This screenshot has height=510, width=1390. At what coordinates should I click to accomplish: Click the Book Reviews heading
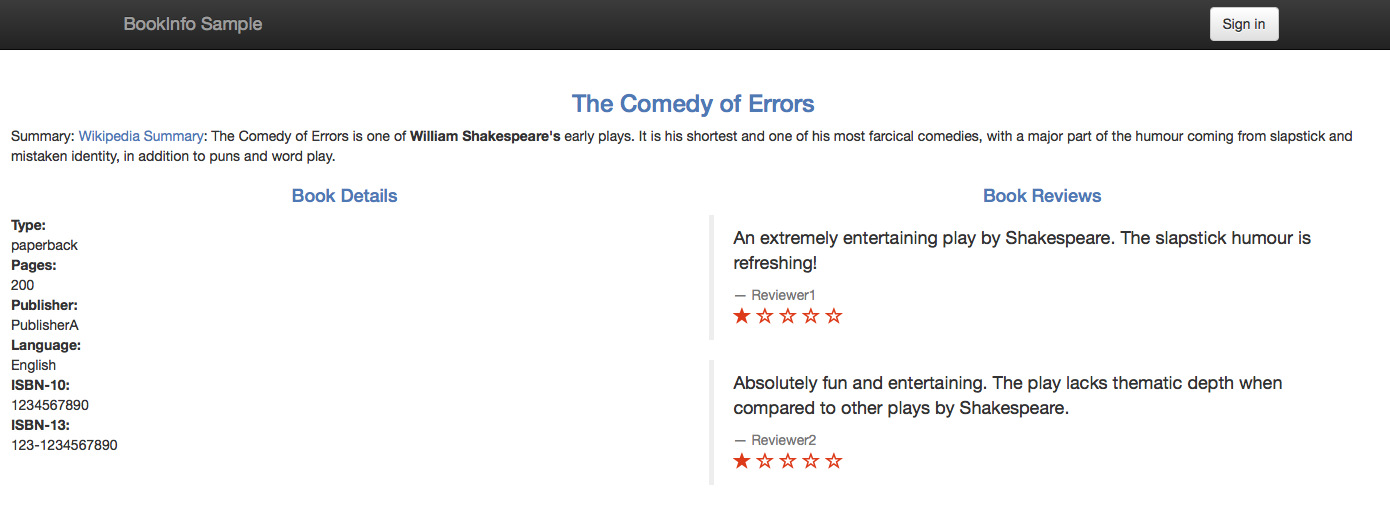point(1042,196)
